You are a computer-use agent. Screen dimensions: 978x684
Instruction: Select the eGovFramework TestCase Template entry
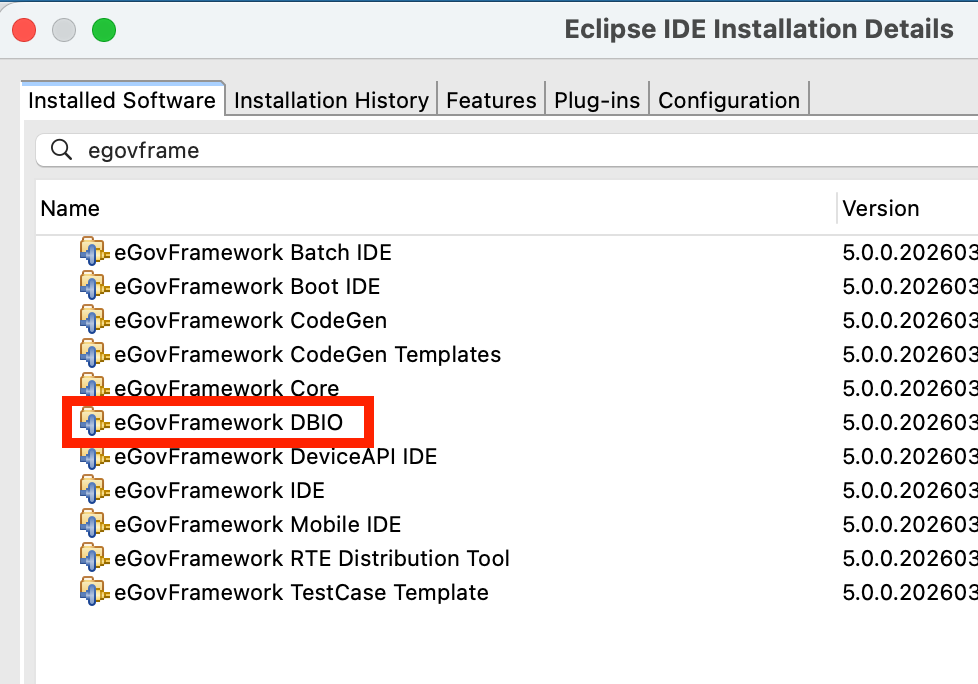click(x=301, y=593)
